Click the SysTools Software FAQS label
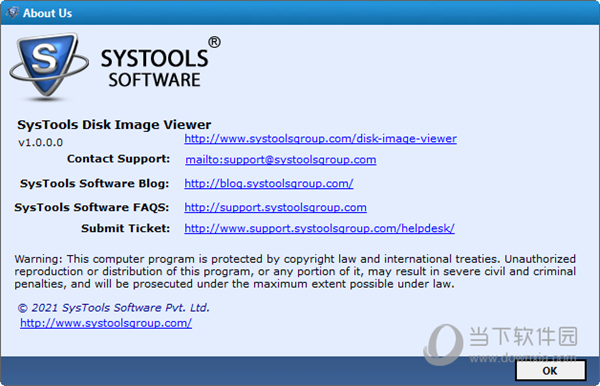The image size is (600, 386). (91, 207)
